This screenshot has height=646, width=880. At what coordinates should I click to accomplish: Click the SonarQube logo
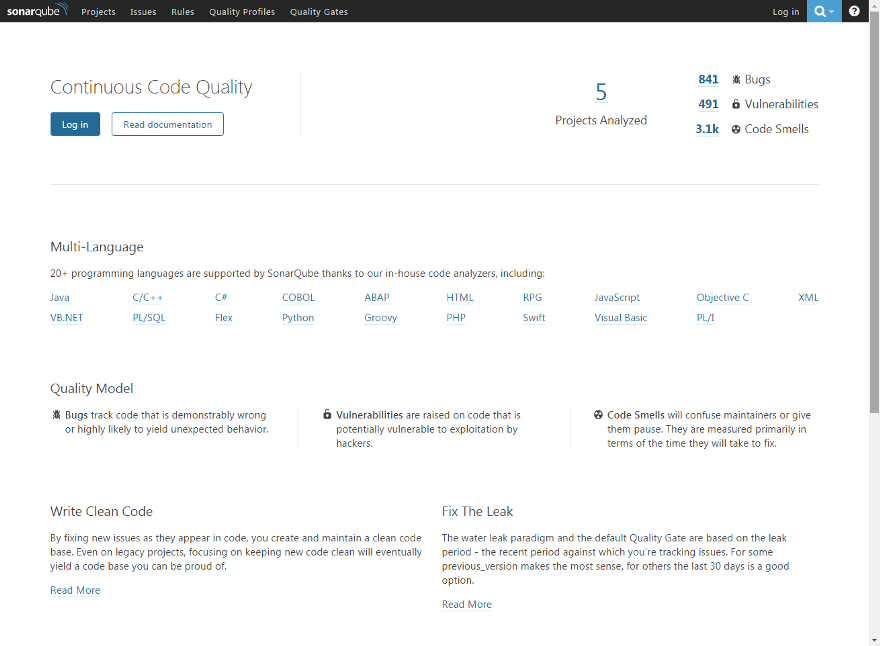click(37, 10)
